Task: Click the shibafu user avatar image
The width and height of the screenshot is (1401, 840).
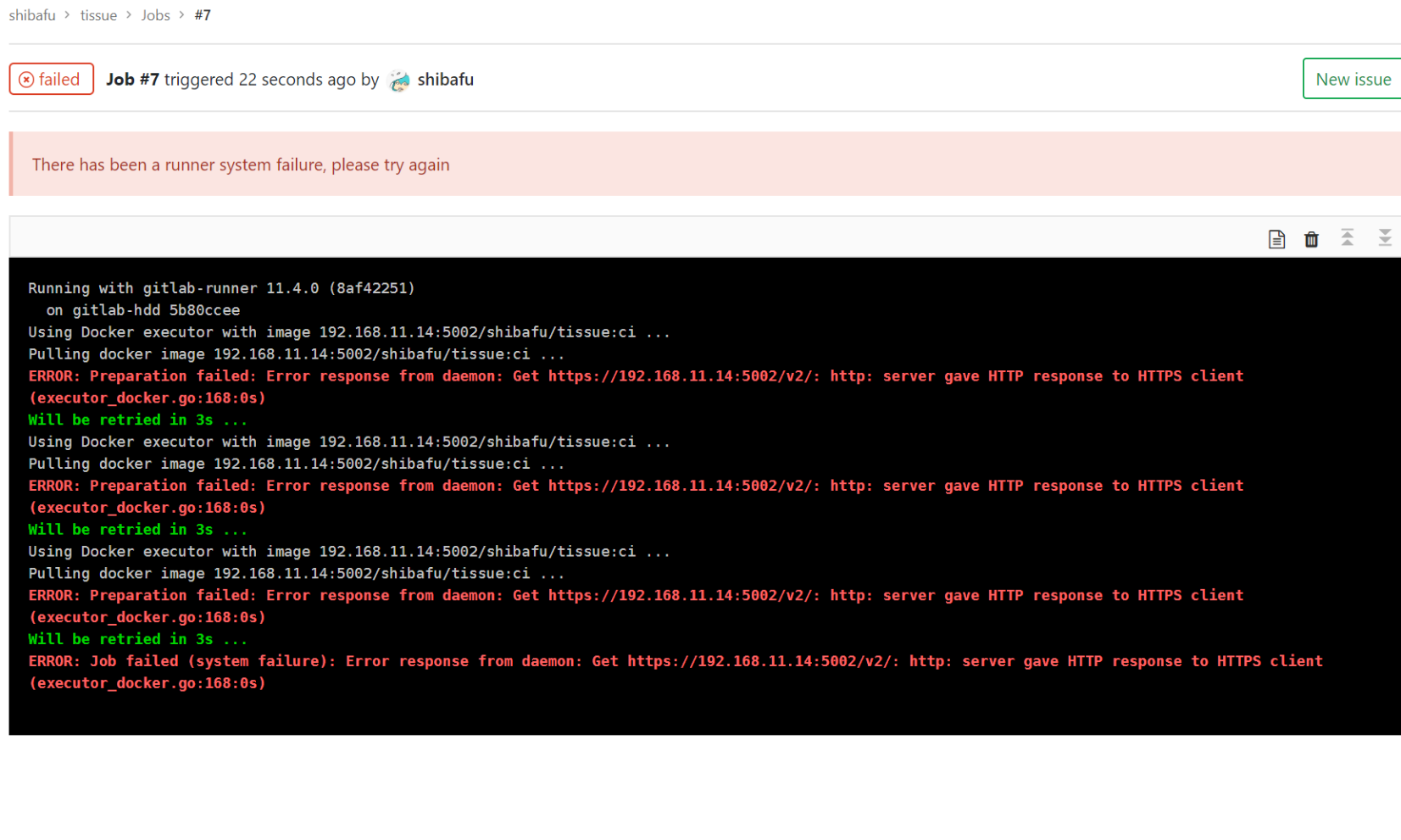Action: click(x=399, y=81)
